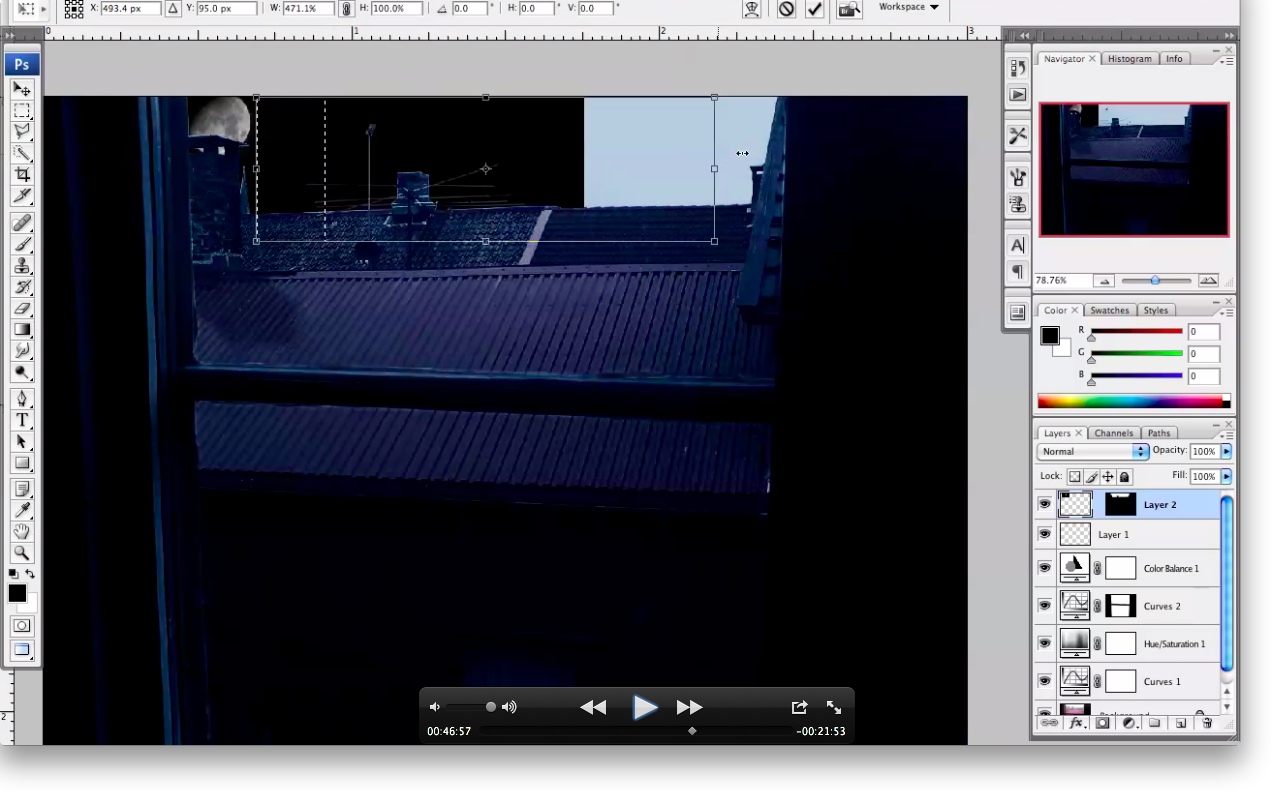This screenshot has height=800, width=1280.
Task: Change the screen mode
Action: coord(22,650)
